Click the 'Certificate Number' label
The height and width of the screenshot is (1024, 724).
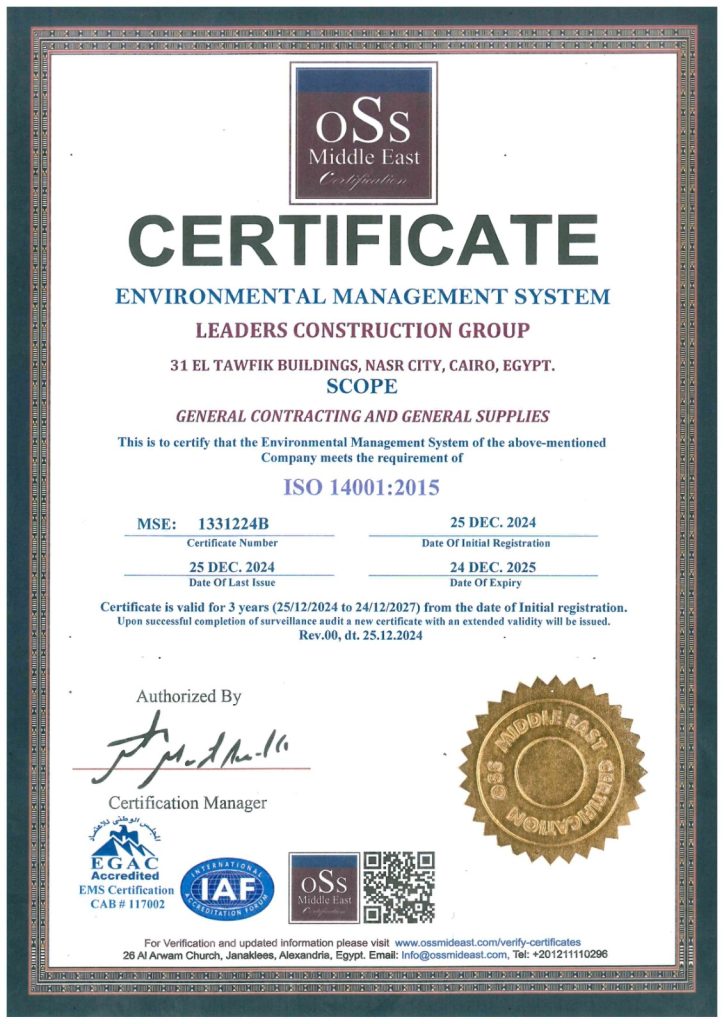point(232,543)
